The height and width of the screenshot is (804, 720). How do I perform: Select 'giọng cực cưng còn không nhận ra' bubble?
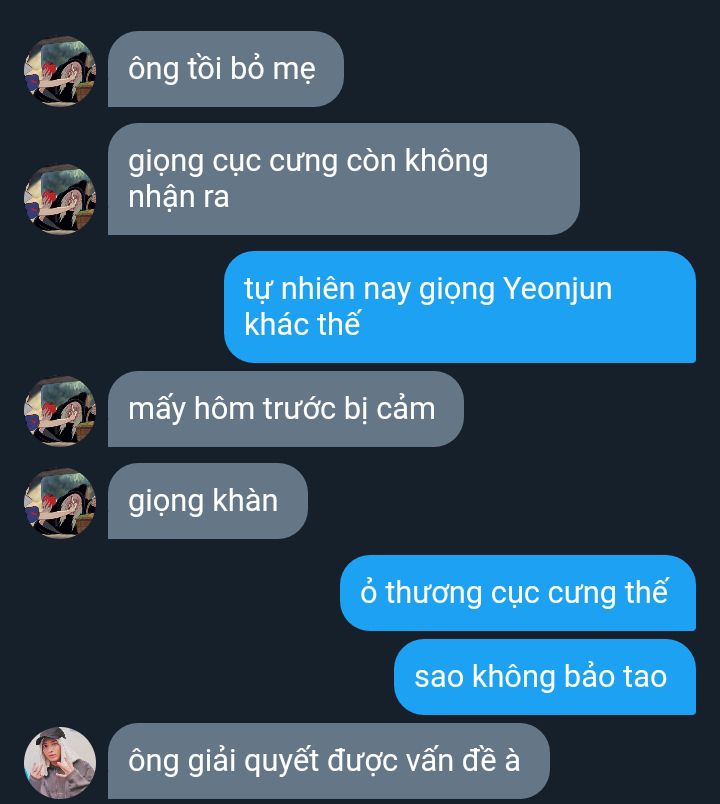click(344, 179)
